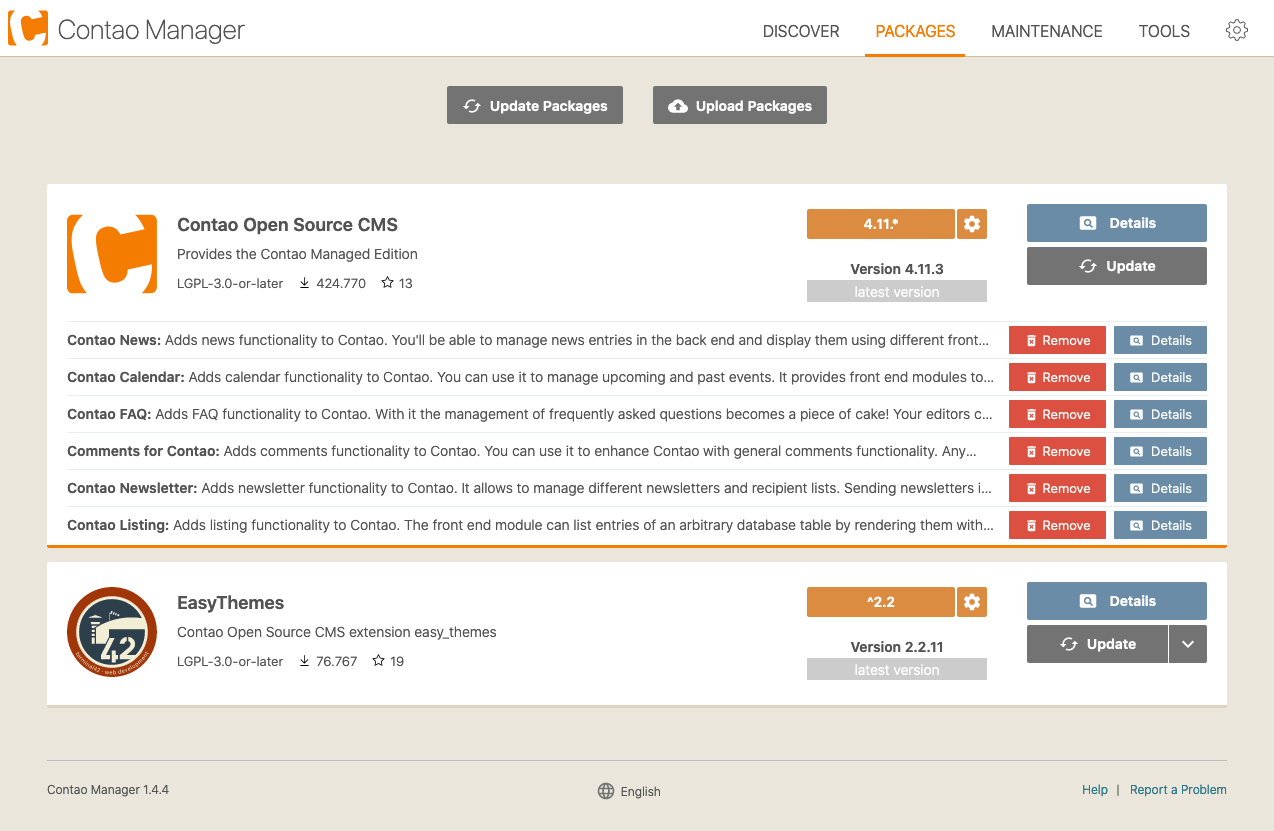Show Details for Contao FAQ

click(1160, 414)
